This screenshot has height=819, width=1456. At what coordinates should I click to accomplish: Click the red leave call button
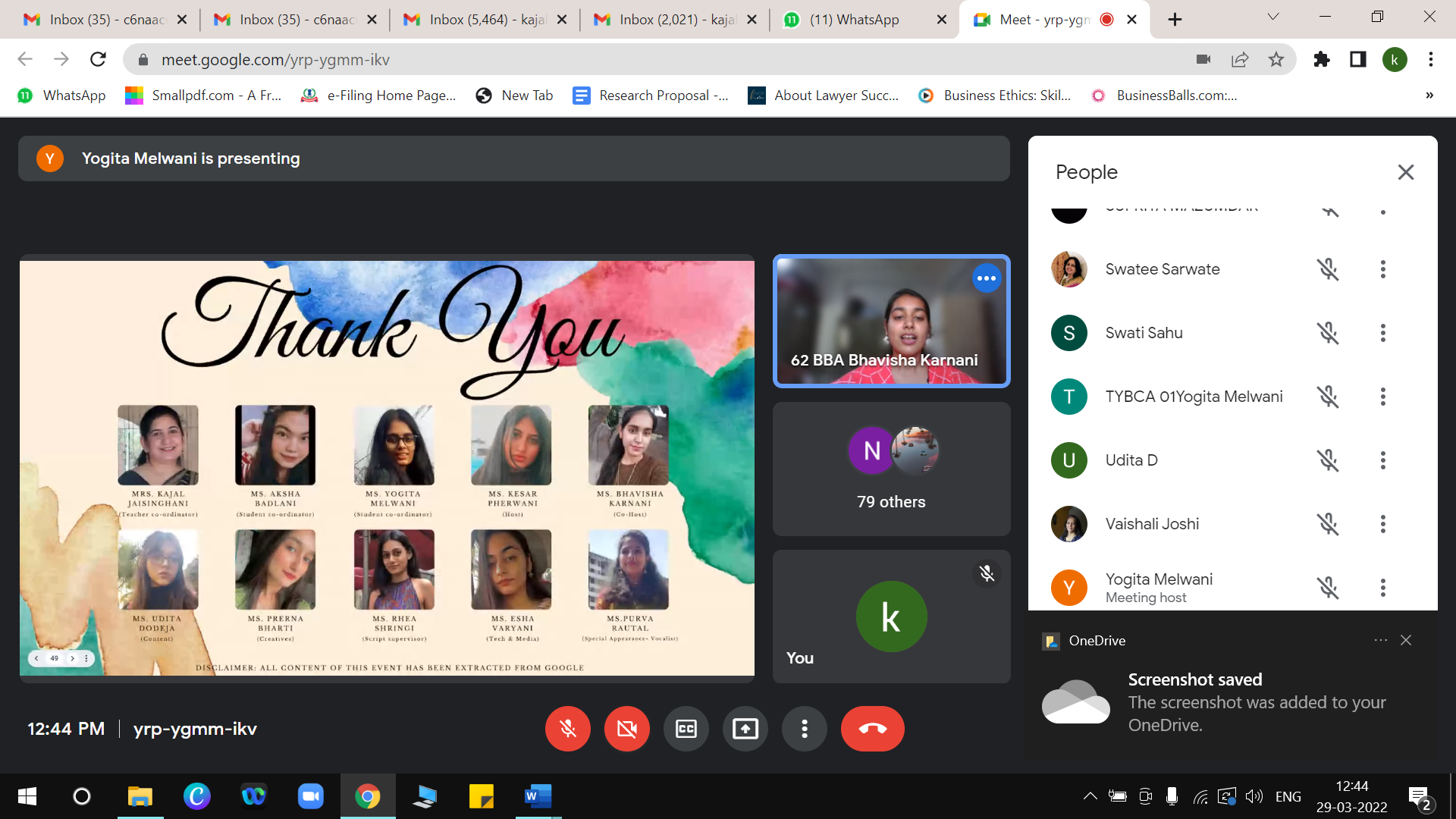click(x=872, y=729)
